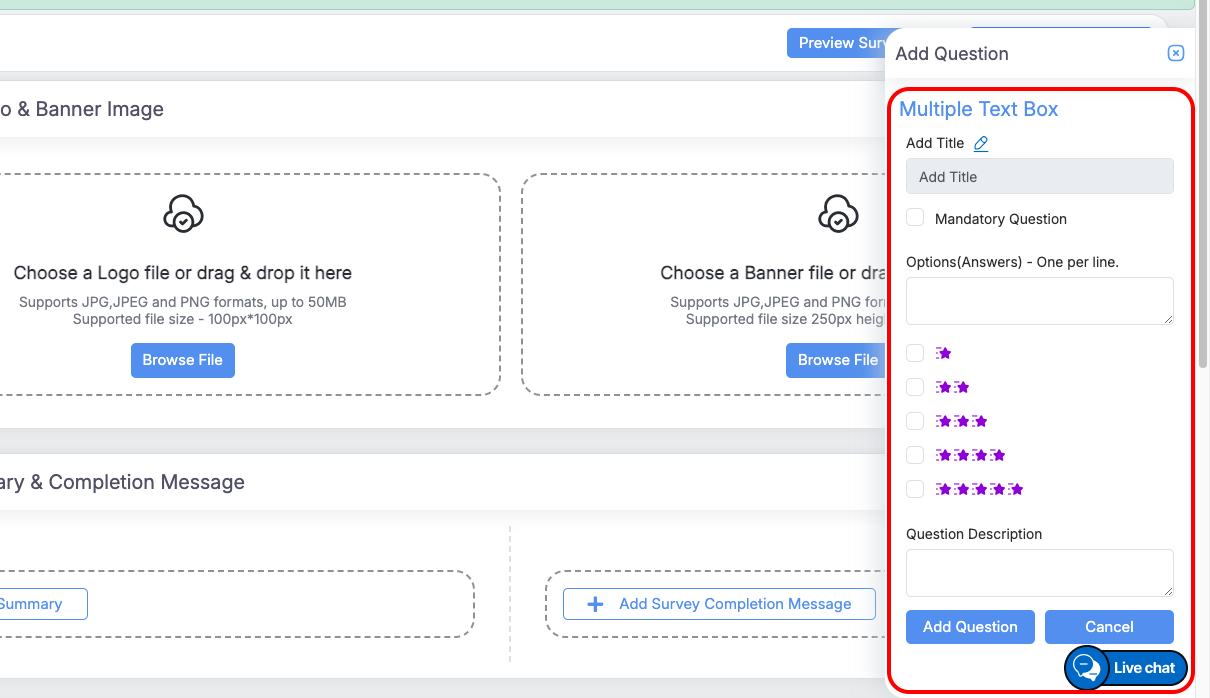Click the Add Question button
Screen dimensions: 1210x698
pyautogui.click(x=970, y=627)
